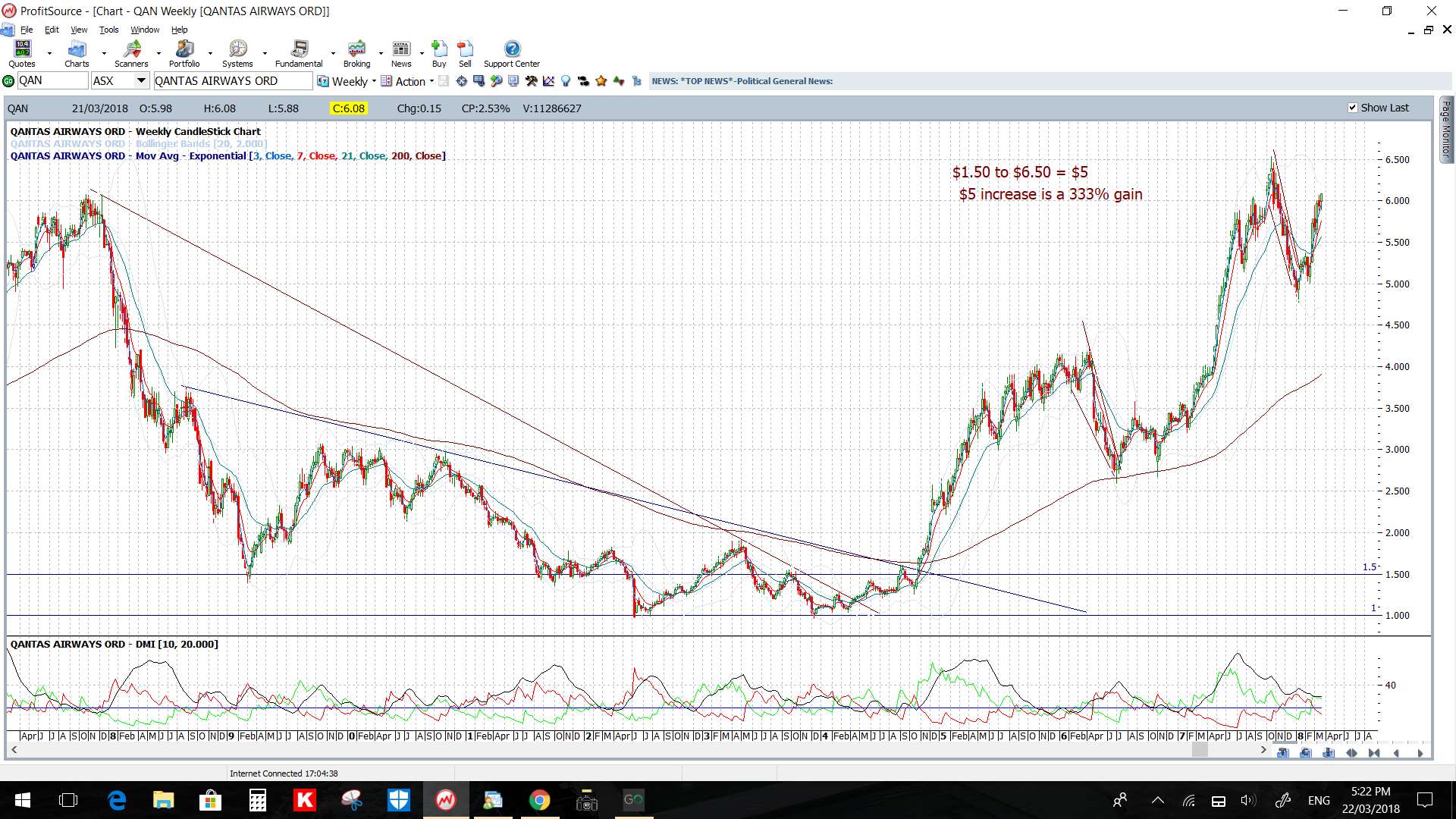Click the highlighted close price C:6.08
The height and width of the screenshot is (819, 1456).
(x=349, y=108)
